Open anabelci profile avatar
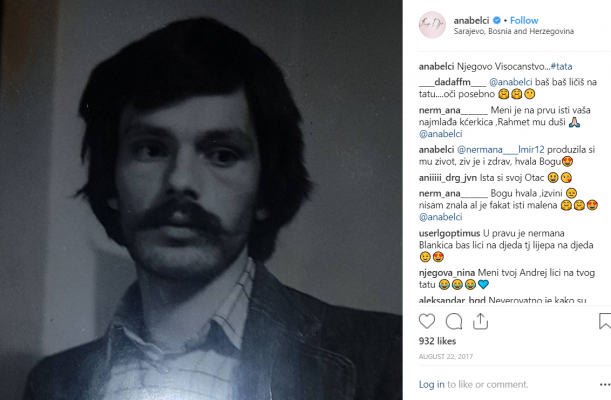The height and width of the screenshot is (400, 611). (x=432, y=25)
